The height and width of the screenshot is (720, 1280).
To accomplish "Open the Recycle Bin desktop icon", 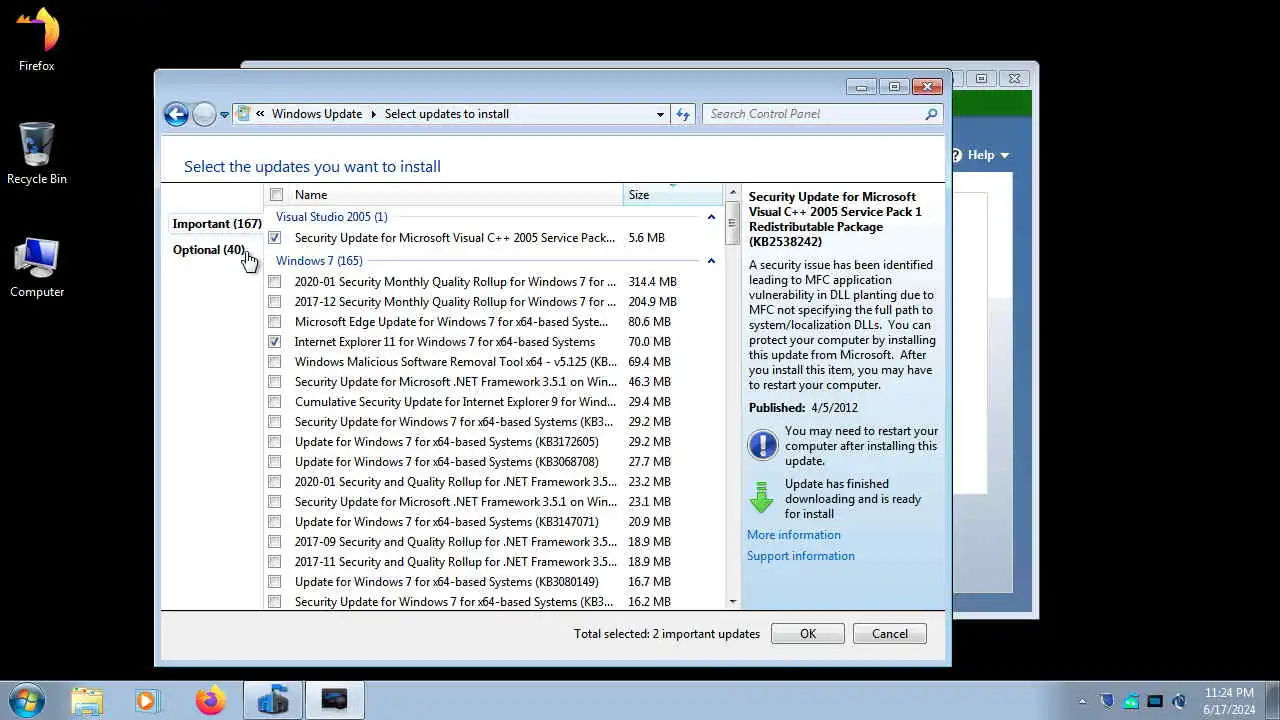I will 37,153.
